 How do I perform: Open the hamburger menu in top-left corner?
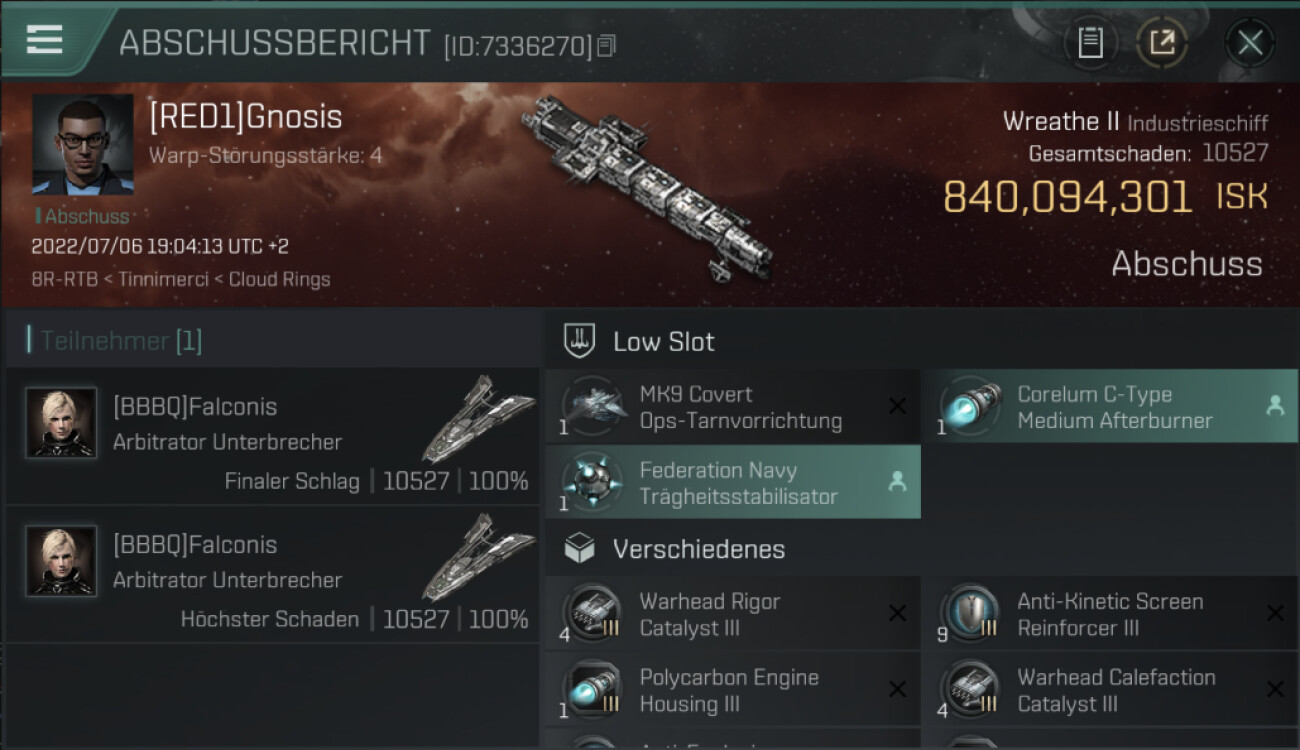click(45, 40)
